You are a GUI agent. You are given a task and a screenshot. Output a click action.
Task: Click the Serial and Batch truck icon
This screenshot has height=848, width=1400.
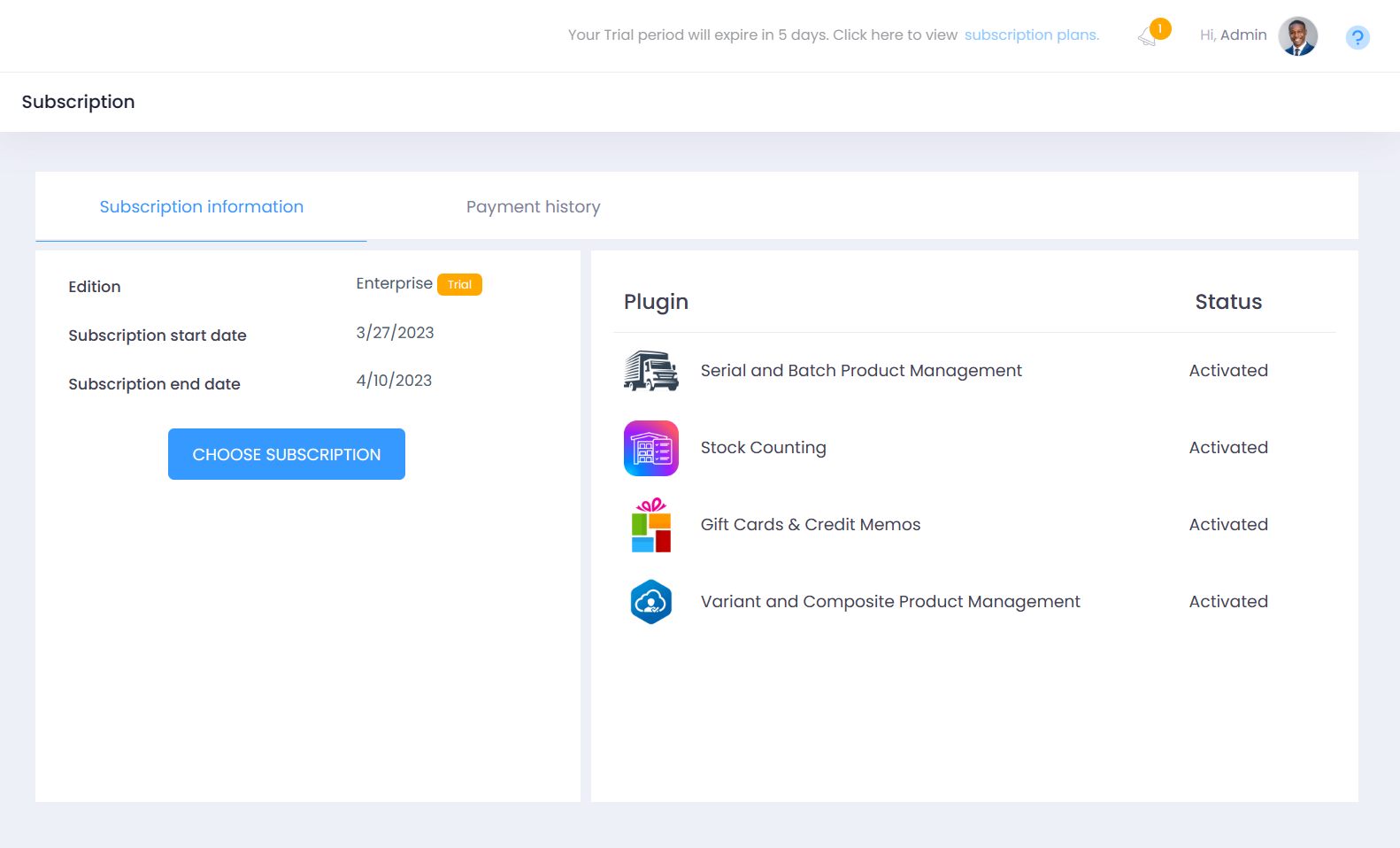[x=650, y=371]
